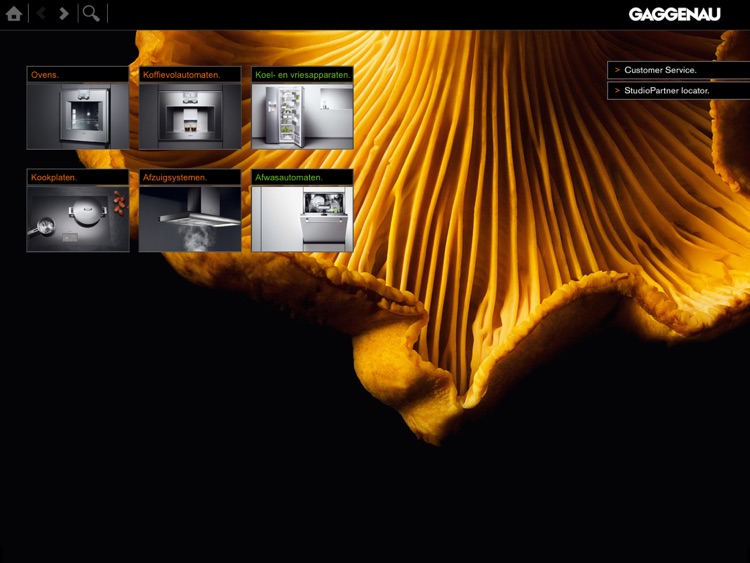The image size is (750, 563).
Task: Choose the Koel- en vriesapparaten. heading
Action: [302, 75]
